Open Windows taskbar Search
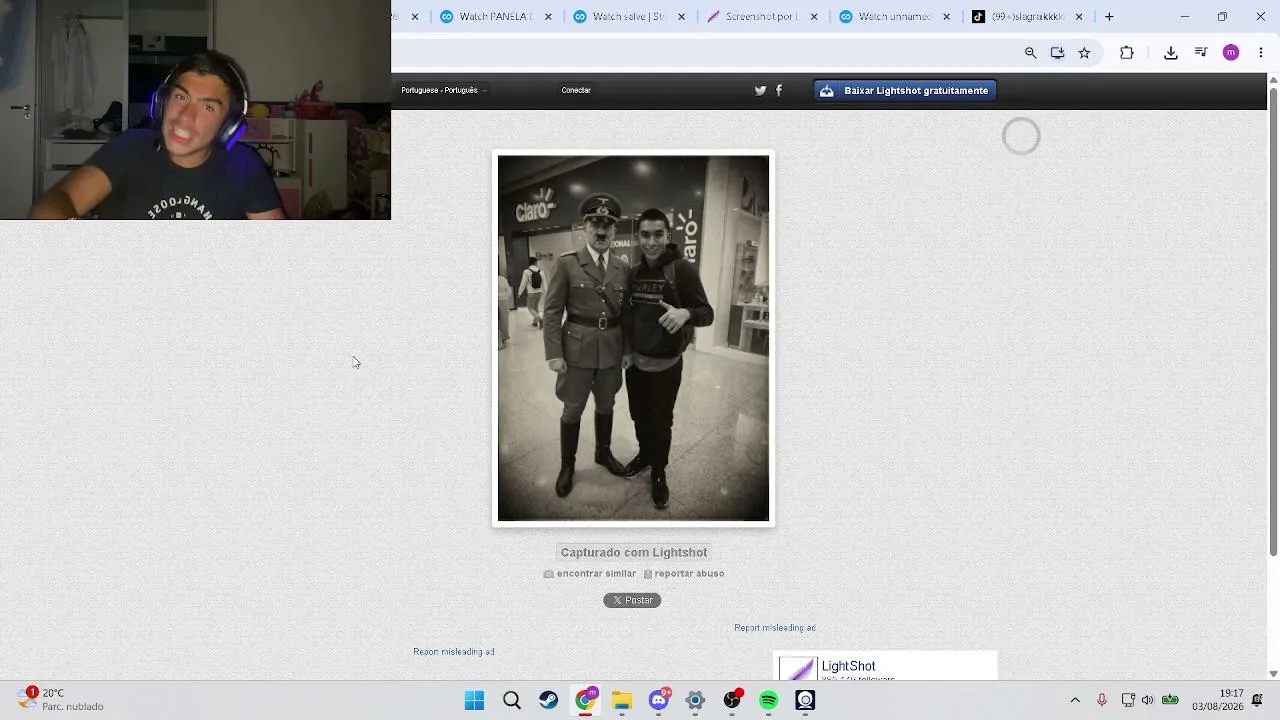The width and height of the screenshot is (1280, 720). click(511, 701)
